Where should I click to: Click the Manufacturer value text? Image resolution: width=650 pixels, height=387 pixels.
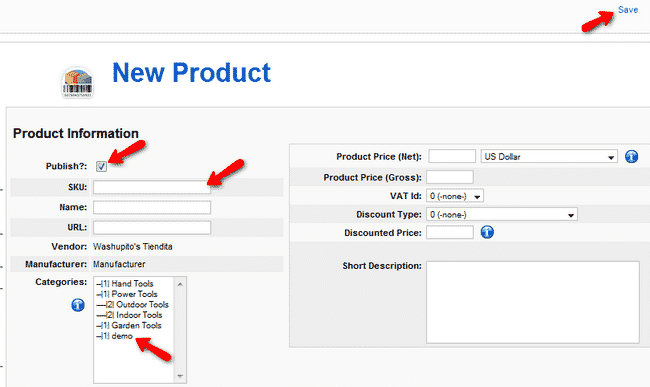119,264
